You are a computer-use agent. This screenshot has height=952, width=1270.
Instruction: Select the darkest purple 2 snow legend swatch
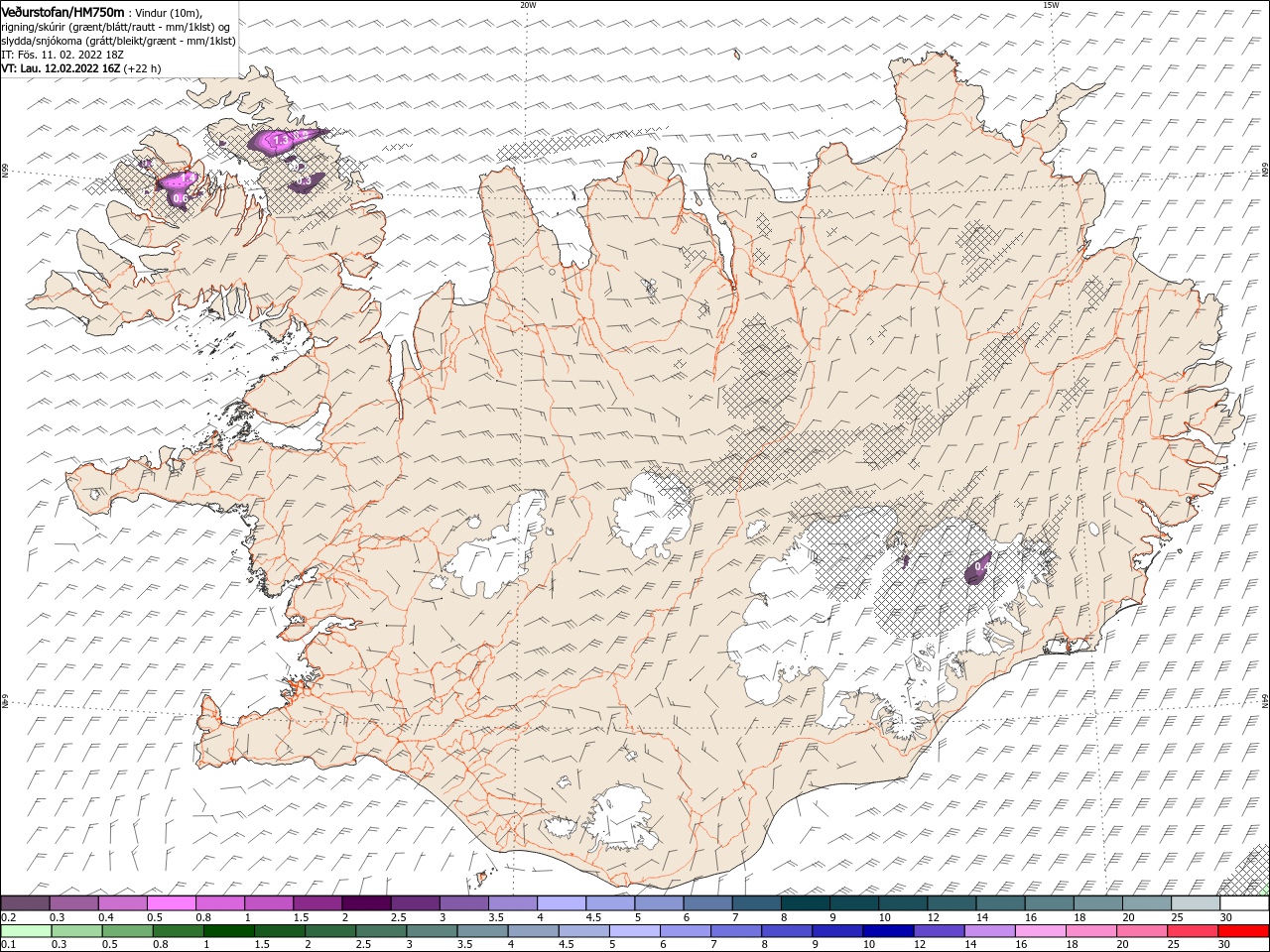(366, 903)
